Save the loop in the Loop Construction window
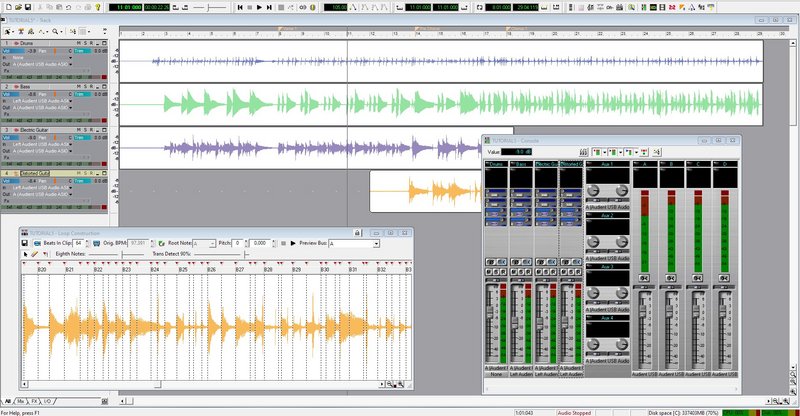Viewport: 800px width, 416px height. pos(24,243)
